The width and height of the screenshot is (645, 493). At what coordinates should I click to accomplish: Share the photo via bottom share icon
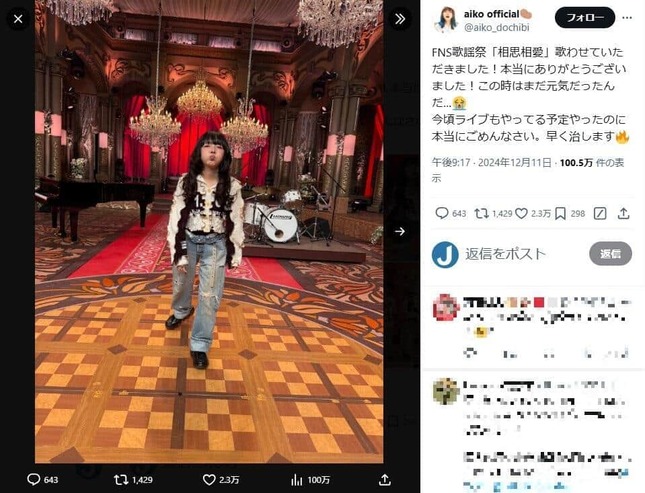(x=384, y=479)
